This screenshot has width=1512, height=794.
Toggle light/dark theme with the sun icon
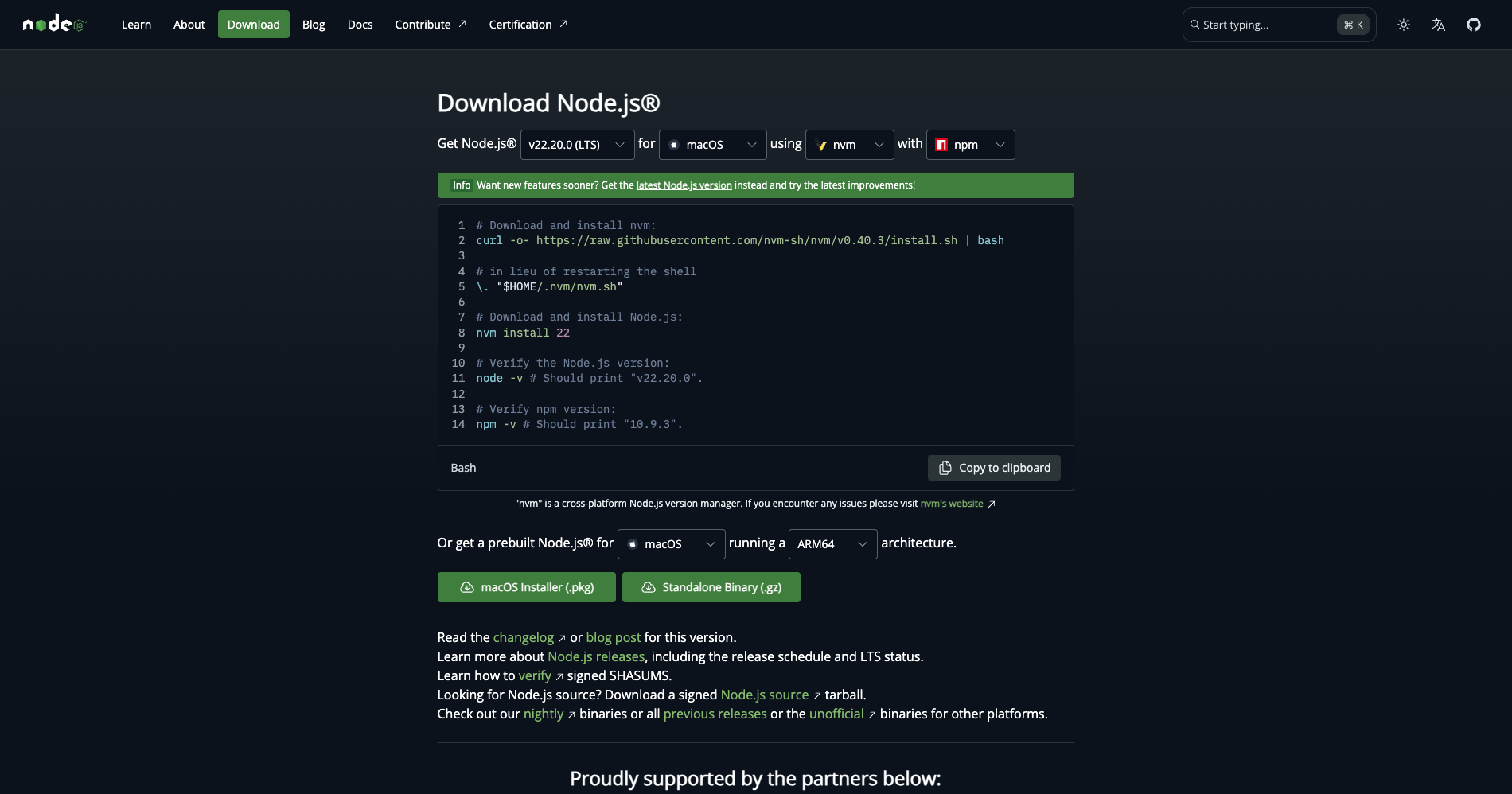(x=1403, y=25)
